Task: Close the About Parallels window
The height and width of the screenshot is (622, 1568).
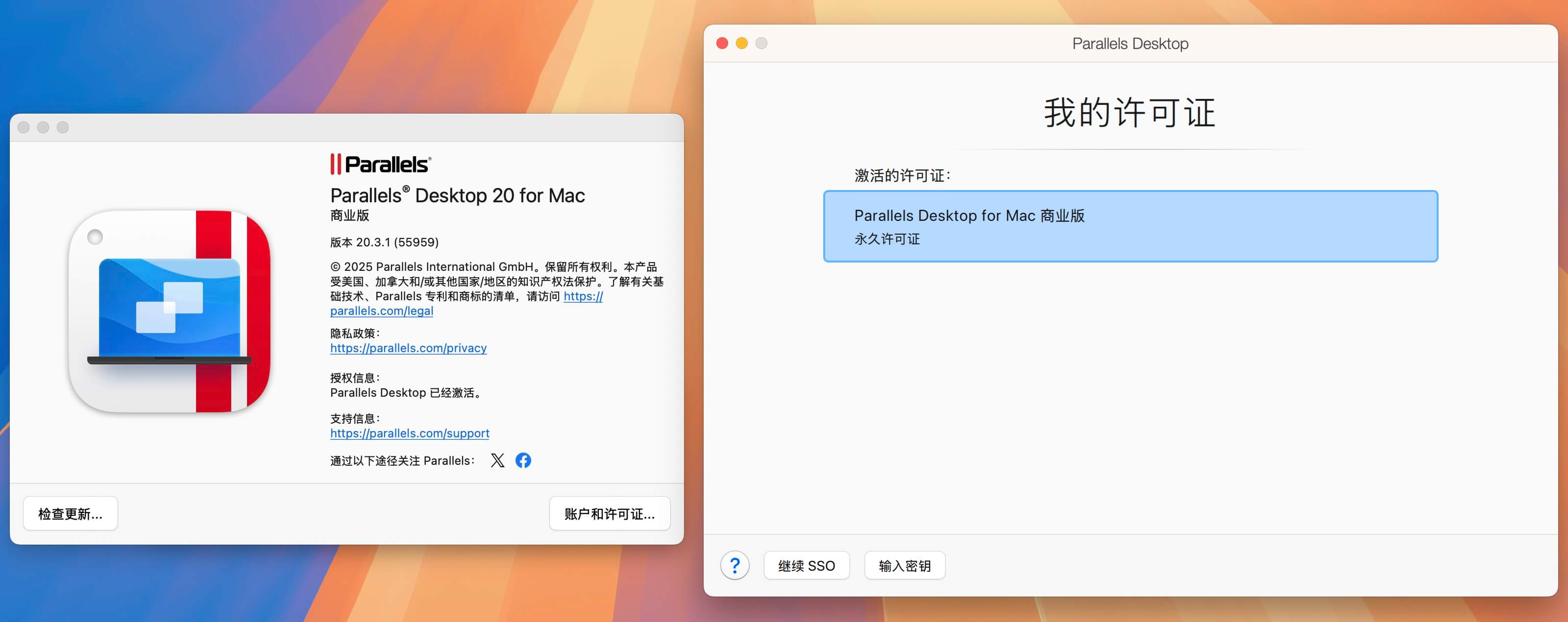Action: [x=24, y=127]
